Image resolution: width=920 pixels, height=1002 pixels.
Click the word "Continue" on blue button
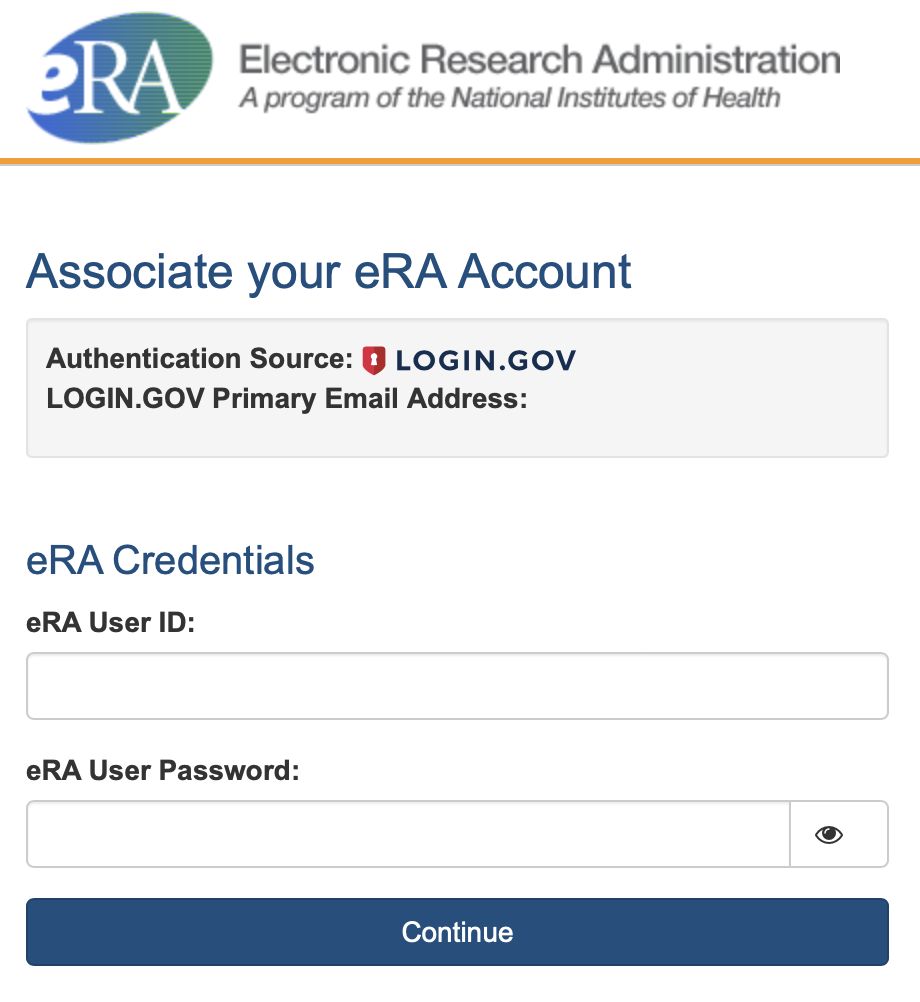[457, 932]
